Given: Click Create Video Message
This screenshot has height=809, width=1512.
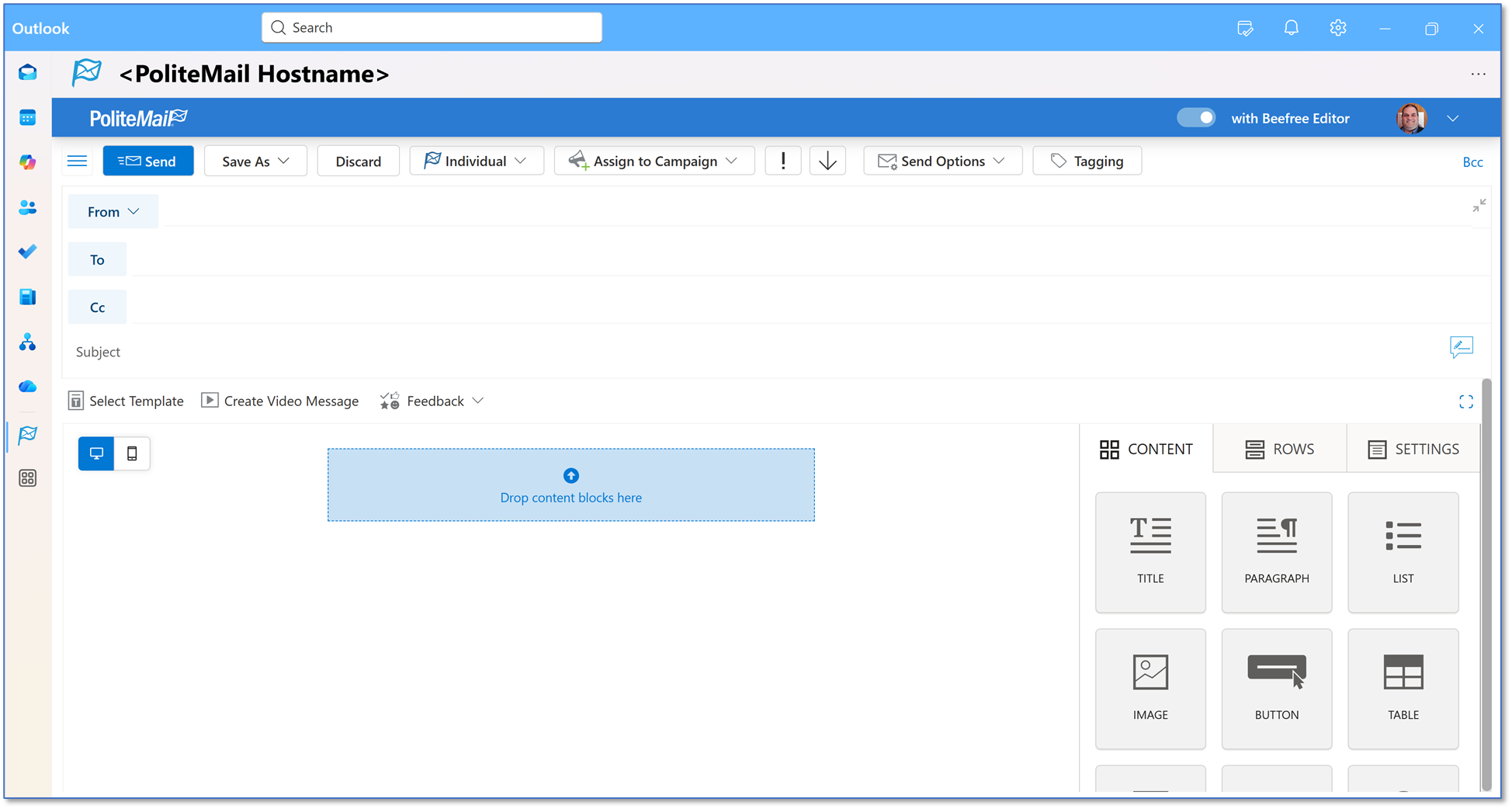Looking at the screenshot, I should coord(280,401).
